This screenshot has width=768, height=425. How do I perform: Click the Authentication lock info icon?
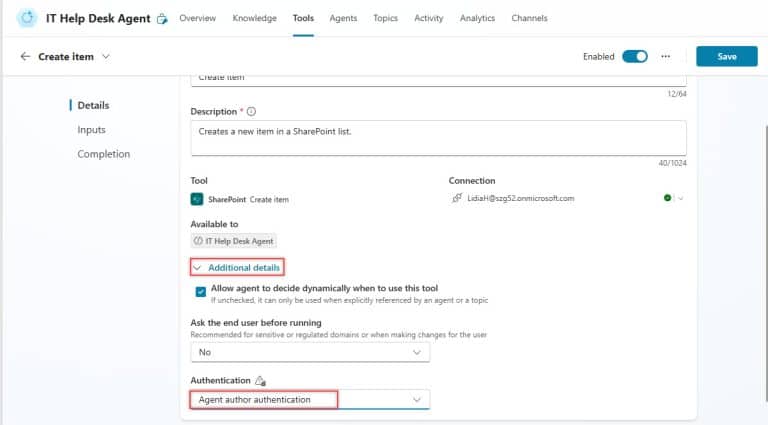[261, 380]
